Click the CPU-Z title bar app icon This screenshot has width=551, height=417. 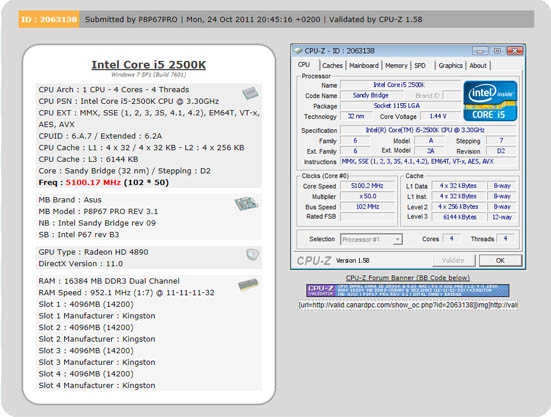tap(298, 51)
